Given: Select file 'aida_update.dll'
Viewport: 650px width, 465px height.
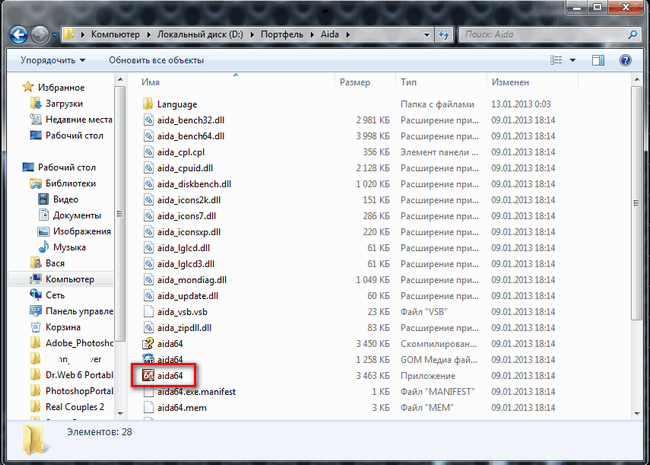Looking at the screenshot, I should [x=188, y=296].
